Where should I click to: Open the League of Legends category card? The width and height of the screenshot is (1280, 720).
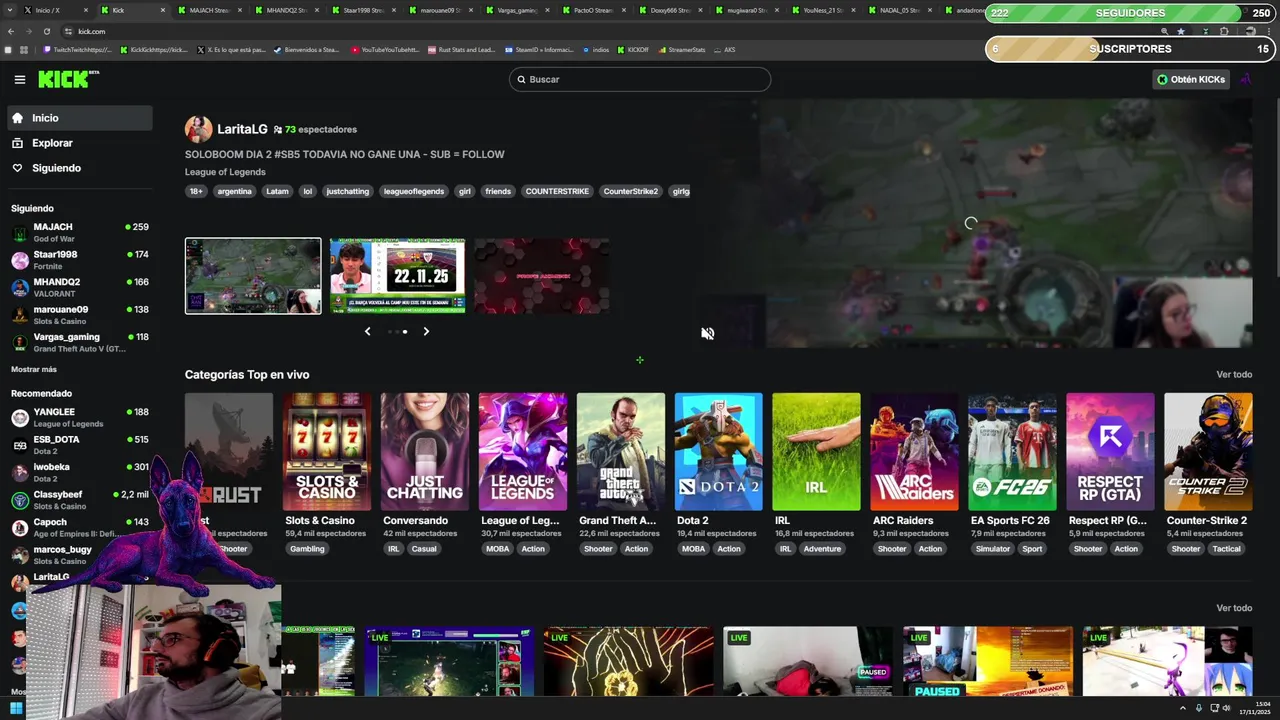coord(522,452)
